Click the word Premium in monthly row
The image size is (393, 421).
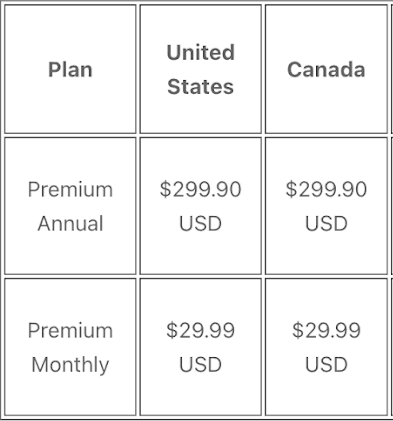(70, 331)
